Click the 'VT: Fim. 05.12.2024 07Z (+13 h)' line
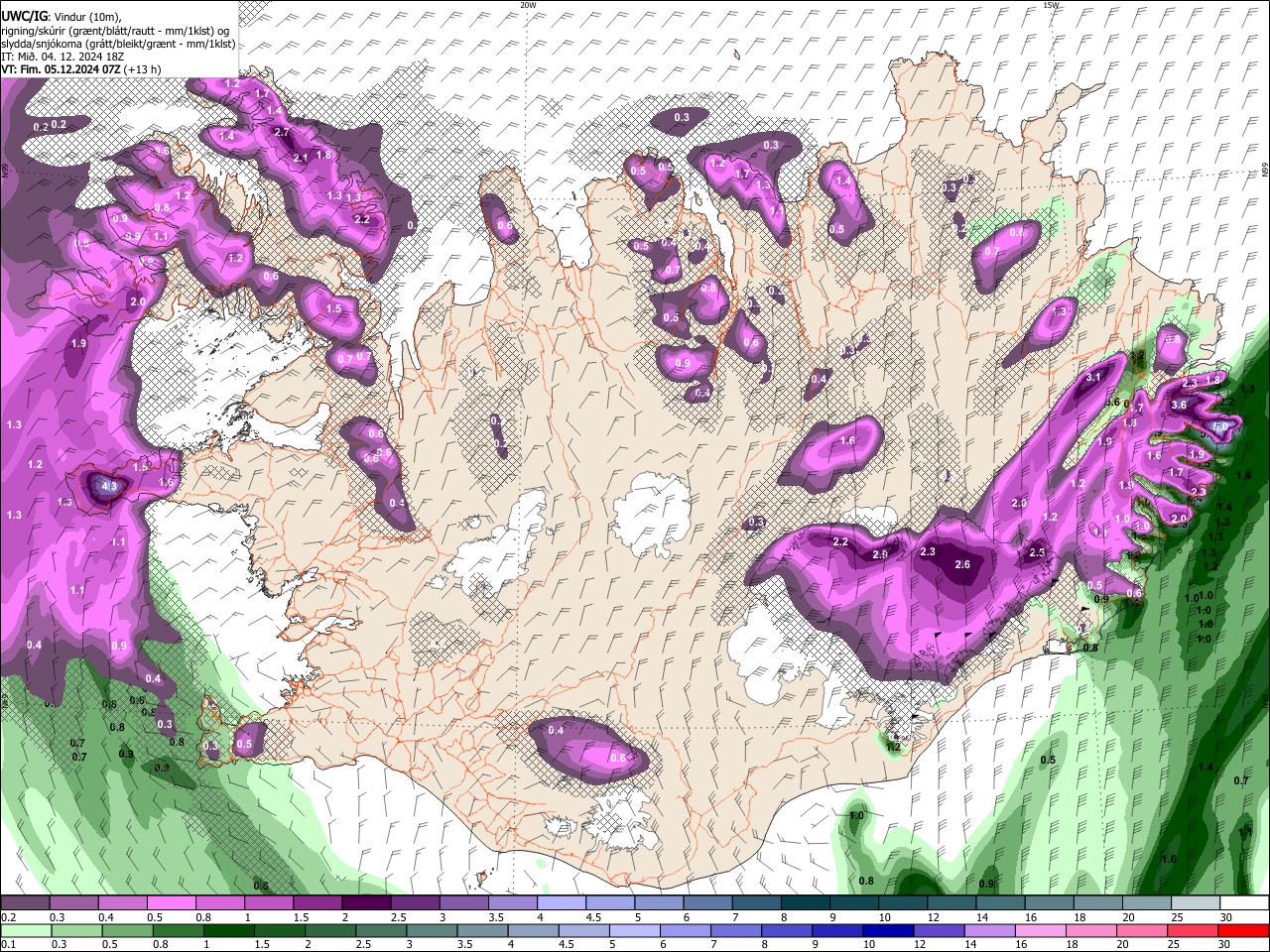 pyautogui.click(x=80, y=69)
